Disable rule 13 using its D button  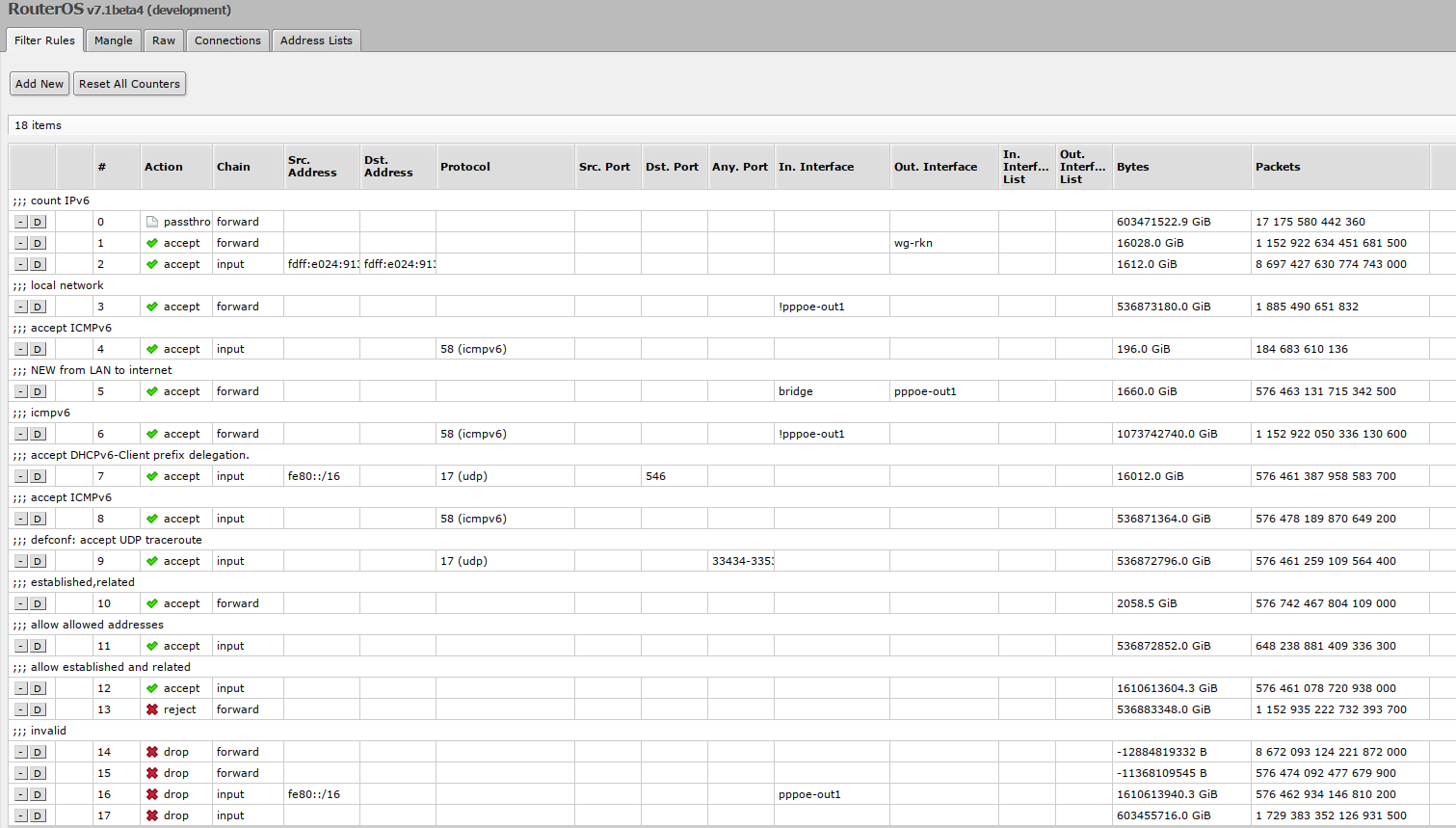(38, 709)
